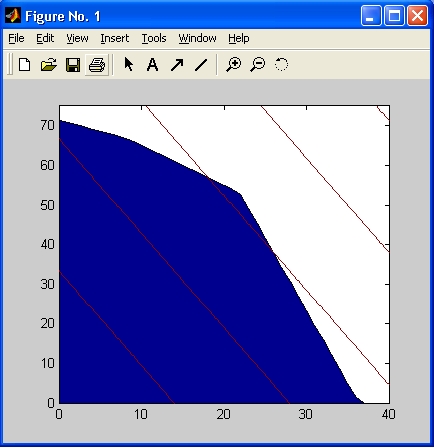Print the figure with the printer icon
This screenshot has height=448, width=434.
pyautogui.click(x=97, y=65)
